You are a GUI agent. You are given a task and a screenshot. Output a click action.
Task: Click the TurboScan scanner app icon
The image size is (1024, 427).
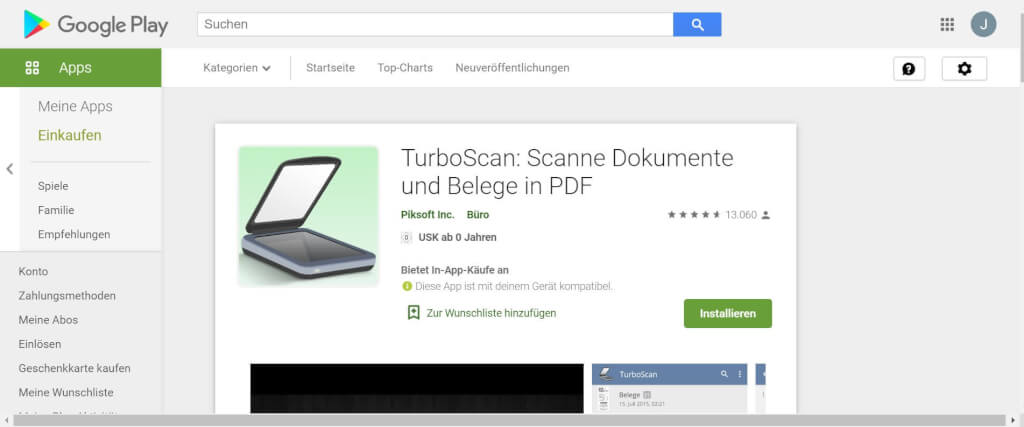(308, 217)
